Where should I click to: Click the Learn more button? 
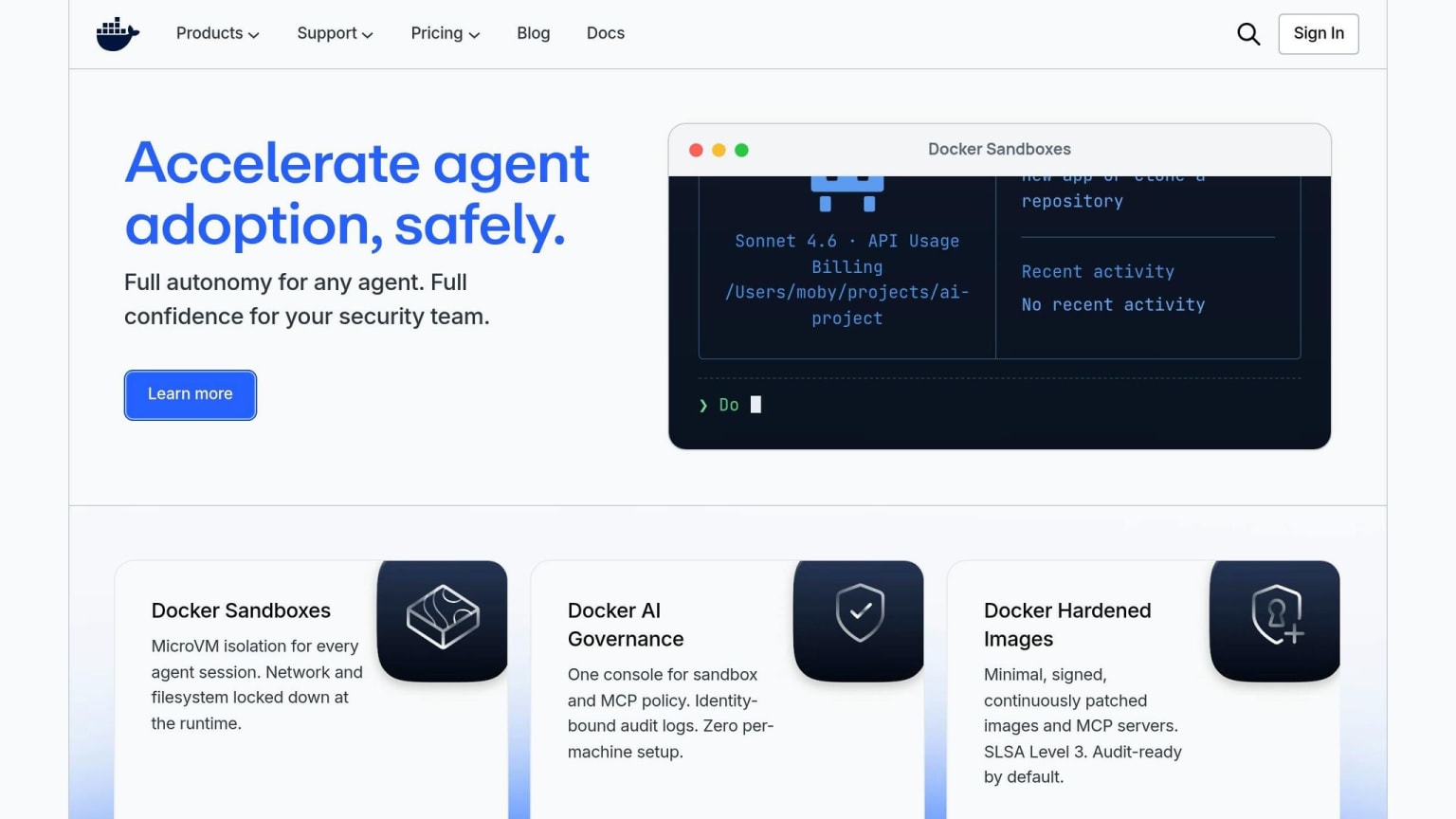point(191,394)
